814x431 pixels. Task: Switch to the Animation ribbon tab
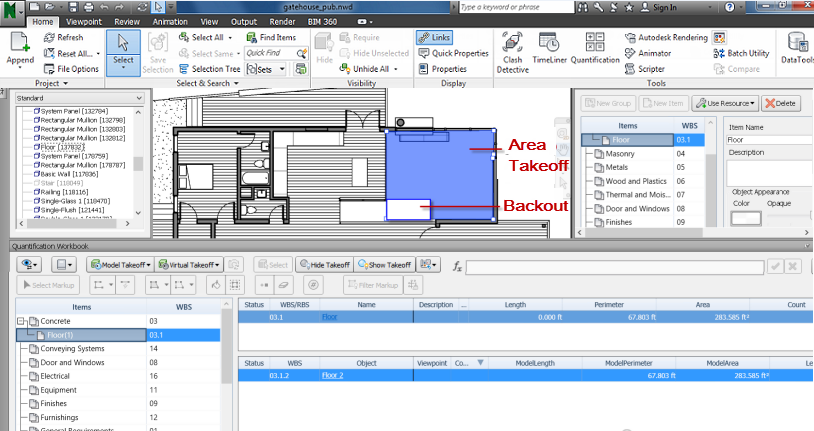170,22
